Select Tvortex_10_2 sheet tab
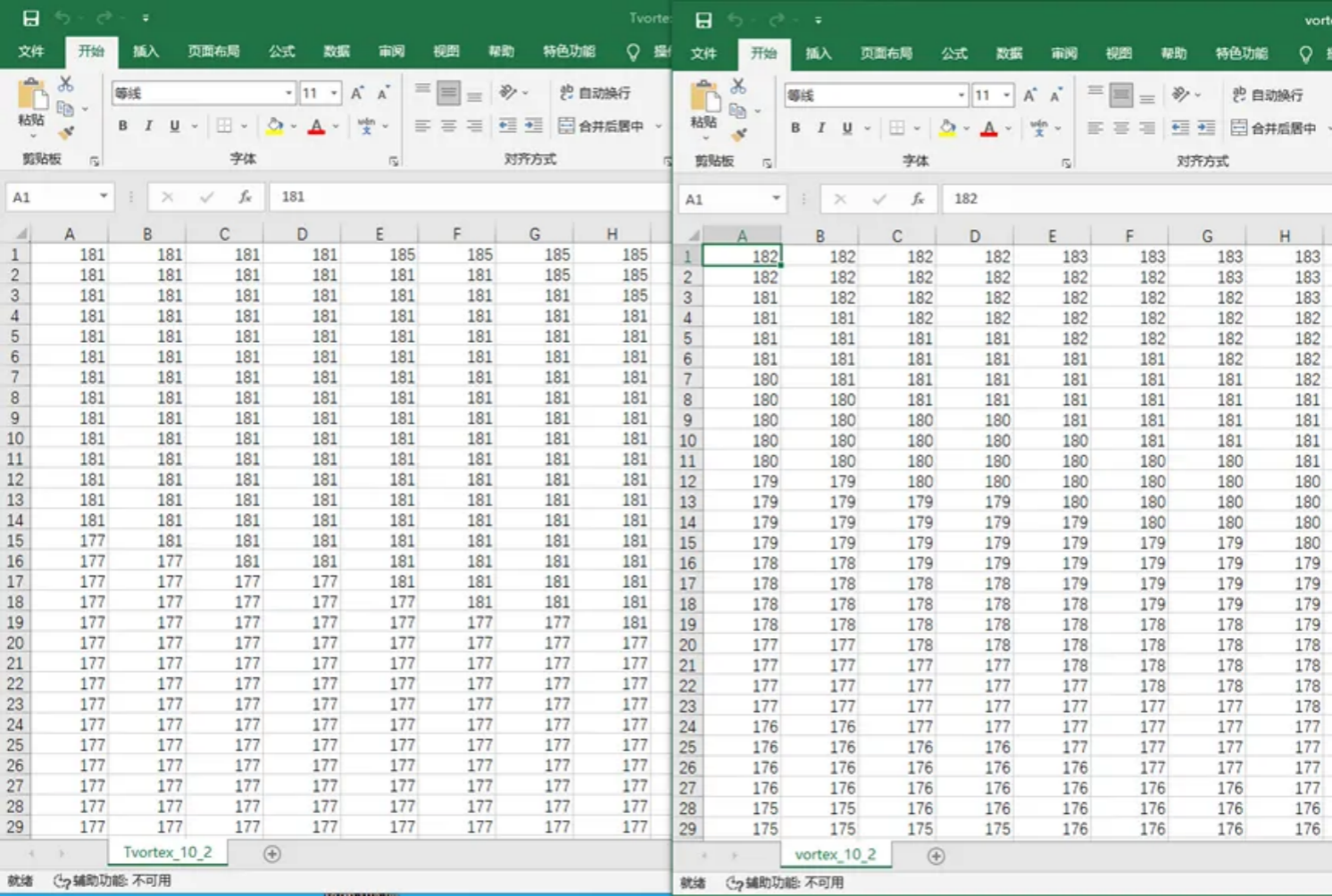The height and width of the screenshot is (896, 1332). [x=168, y=852]
